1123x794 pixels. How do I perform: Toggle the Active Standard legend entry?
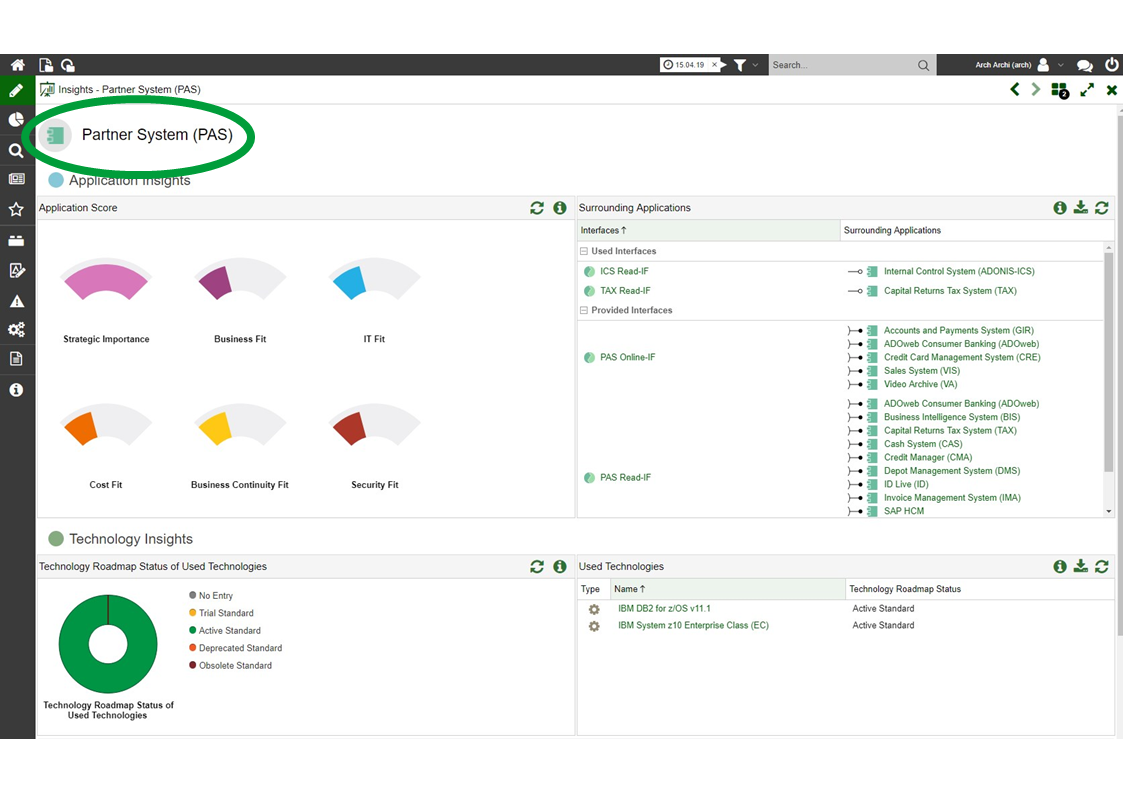(x=229, y=631)
